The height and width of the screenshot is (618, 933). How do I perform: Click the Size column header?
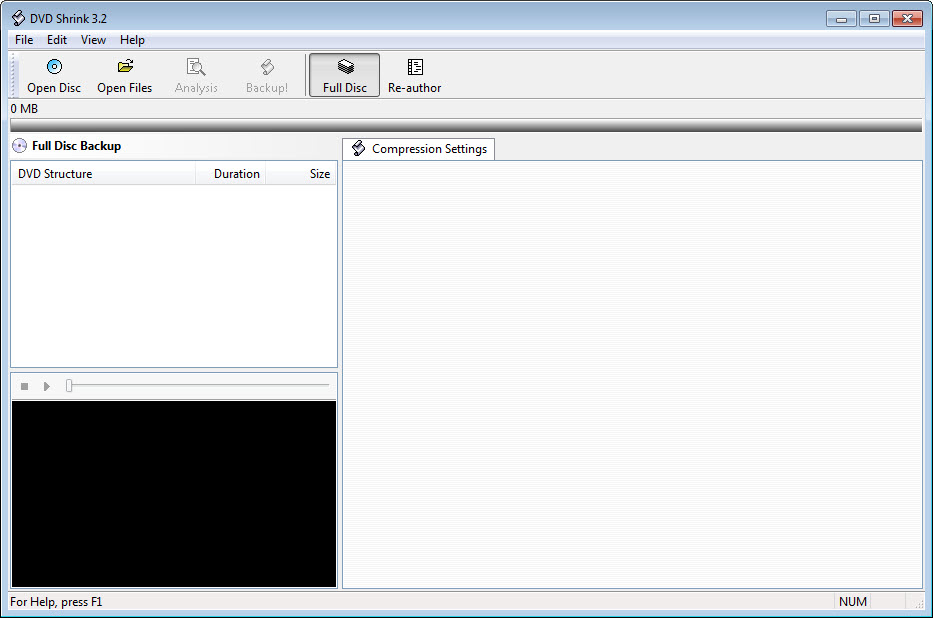tap(300, 174)
